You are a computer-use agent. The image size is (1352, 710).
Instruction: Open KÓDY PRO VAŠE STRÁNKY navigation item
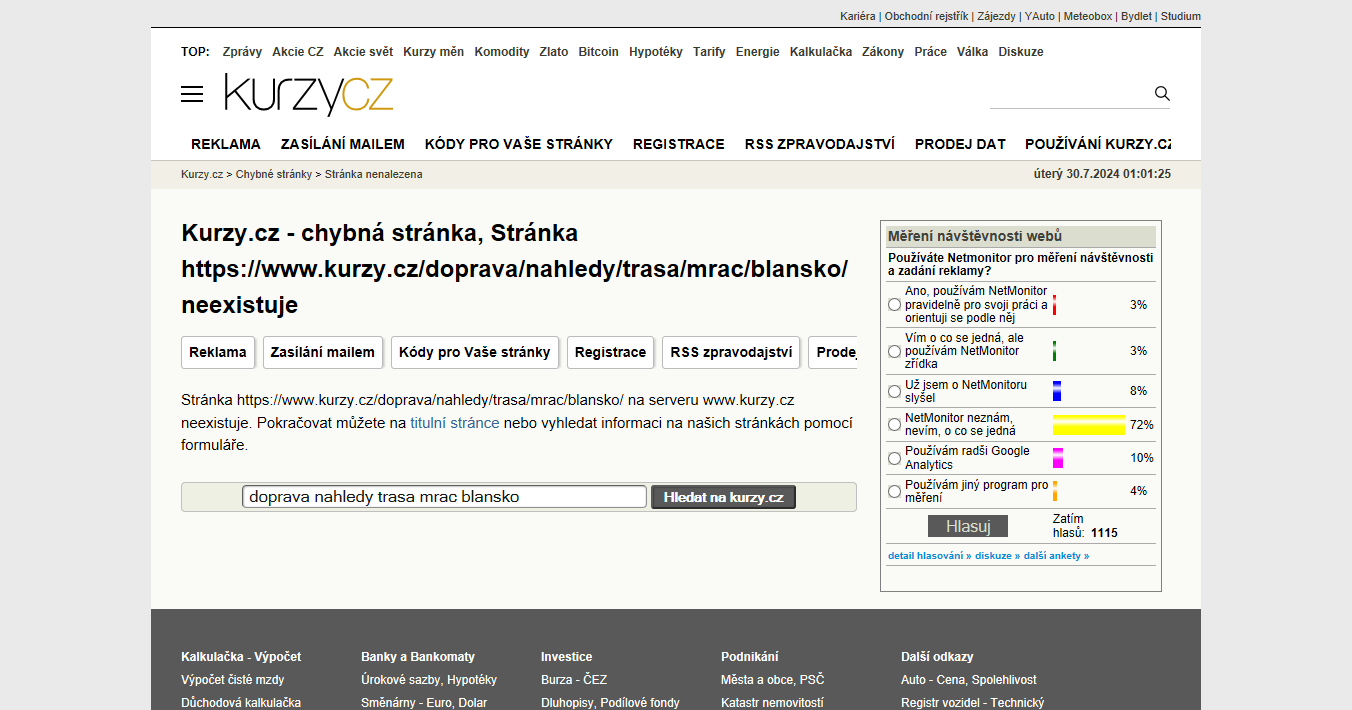click(519, 144)
